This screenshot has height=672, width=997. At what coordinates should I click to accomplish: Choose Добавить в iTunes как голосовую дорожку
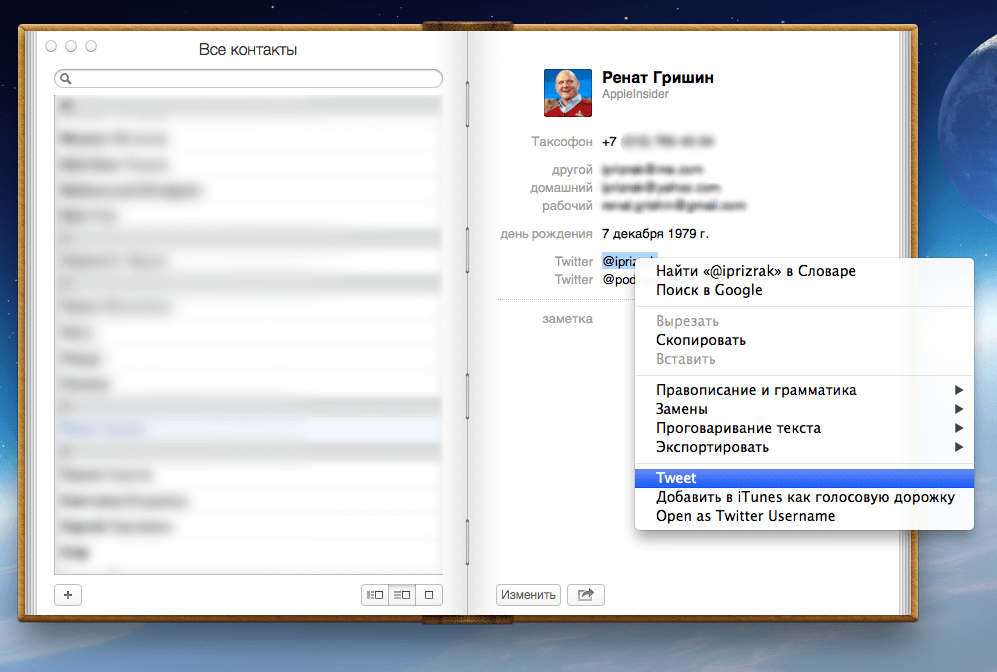click(804, 497)
